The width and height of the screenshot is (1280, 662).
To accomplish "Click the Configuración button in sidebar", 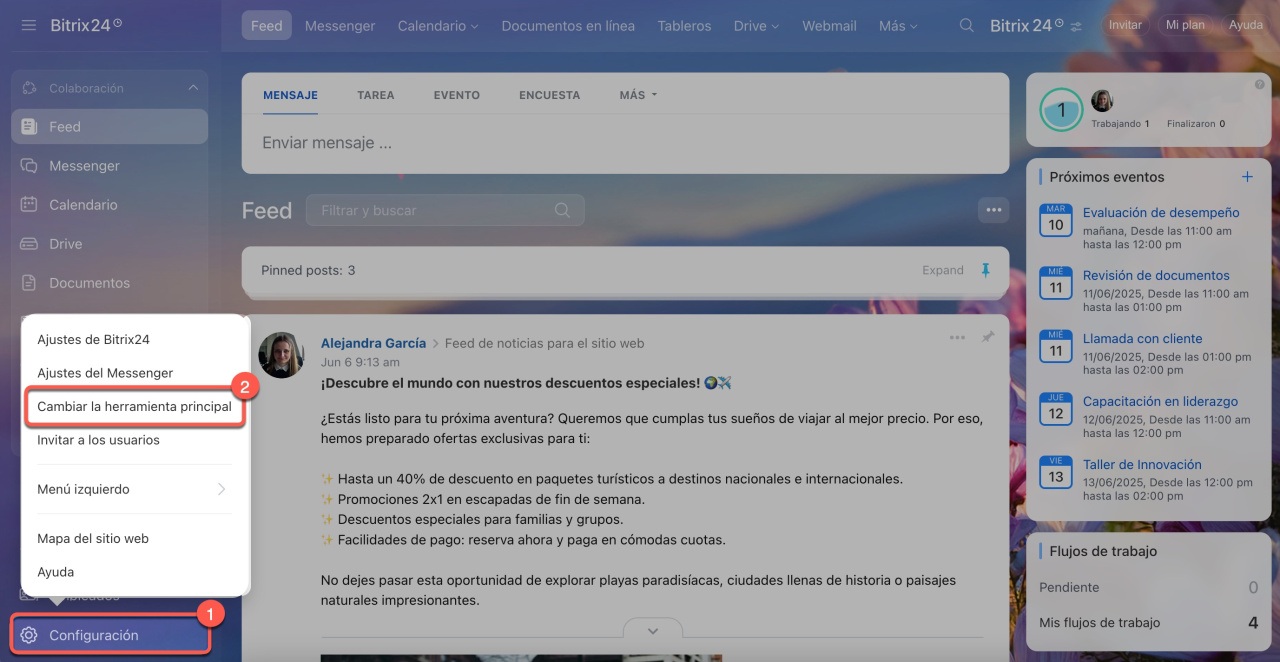I will tap(94, 635).
